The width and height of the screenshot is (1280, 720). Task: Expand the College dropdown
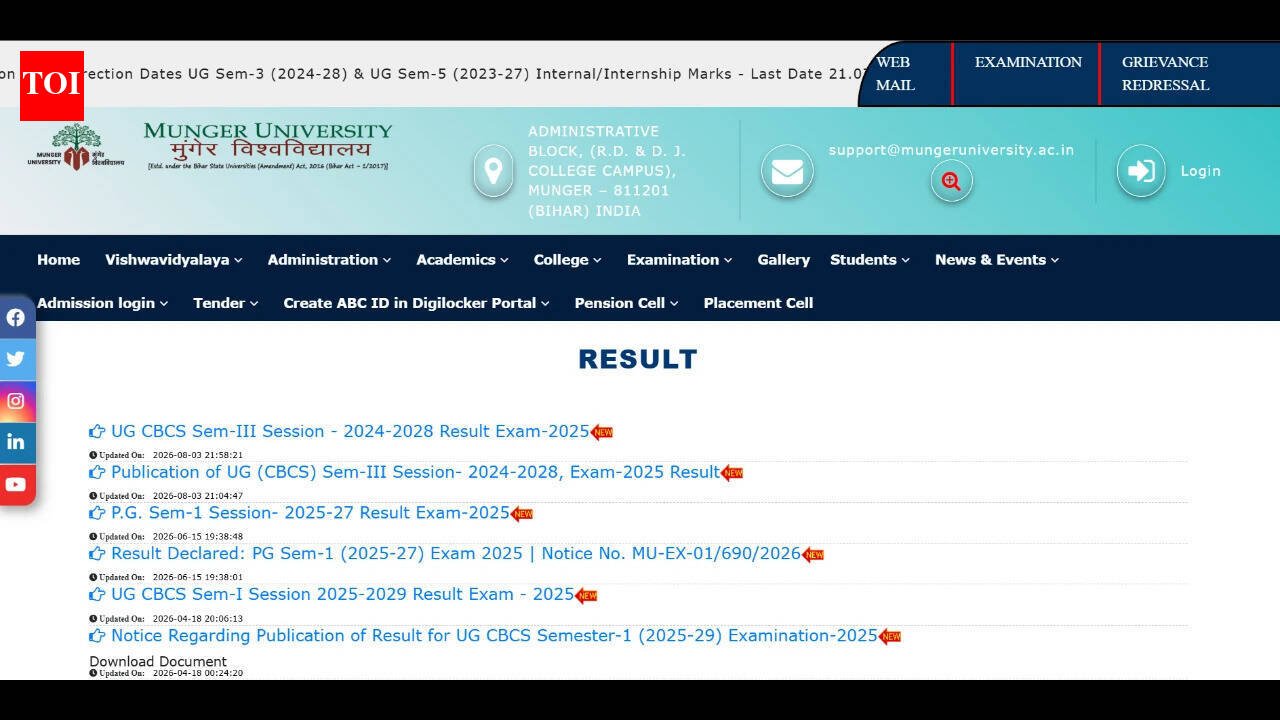pyautogui.click(x=567, y=259)
